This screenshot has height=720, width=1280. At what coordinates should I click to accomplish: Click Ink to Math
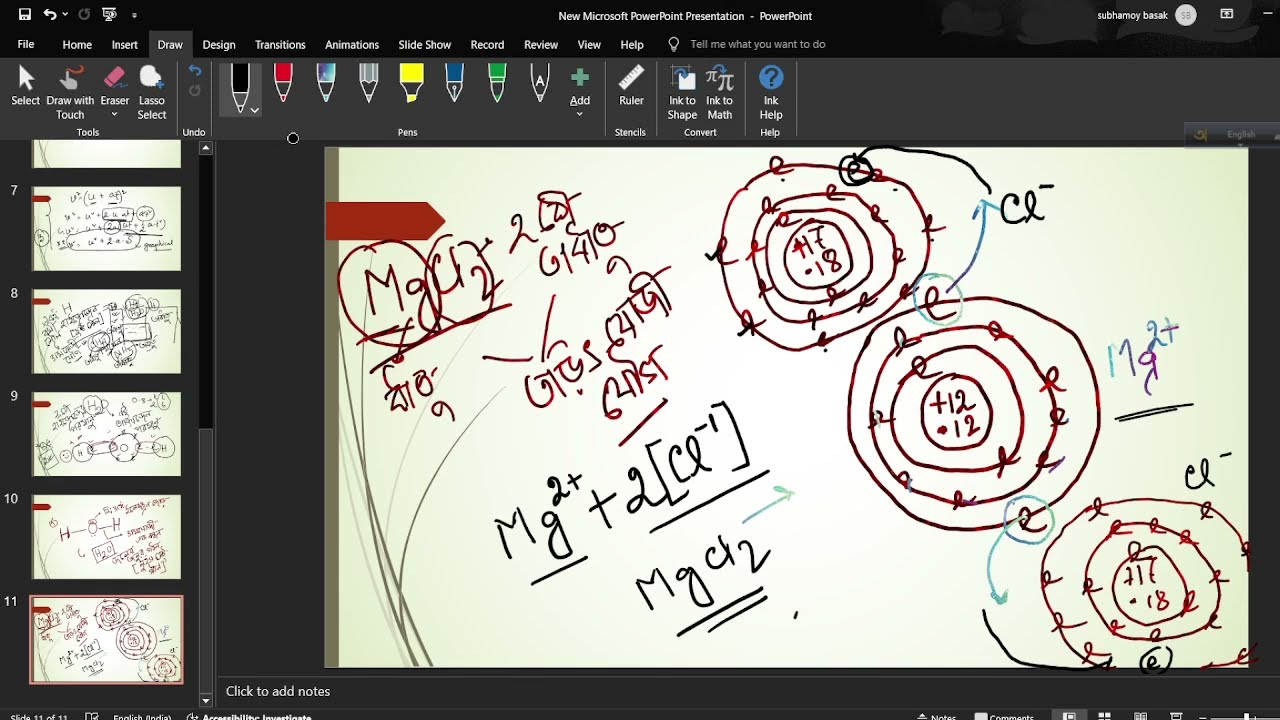[x=720, y=92]
